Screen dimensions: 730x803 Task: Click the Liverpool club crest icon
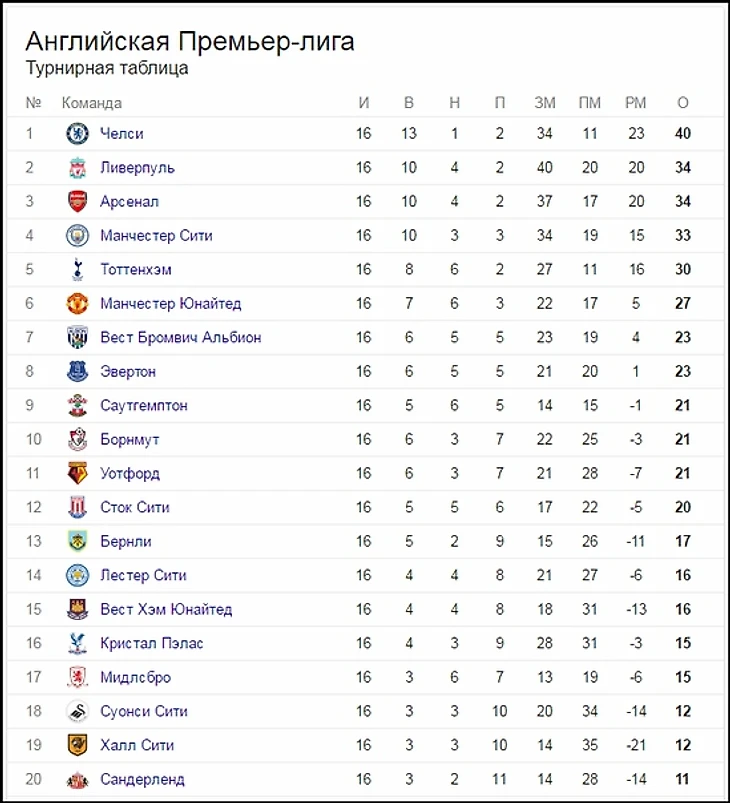coord(77,167)
